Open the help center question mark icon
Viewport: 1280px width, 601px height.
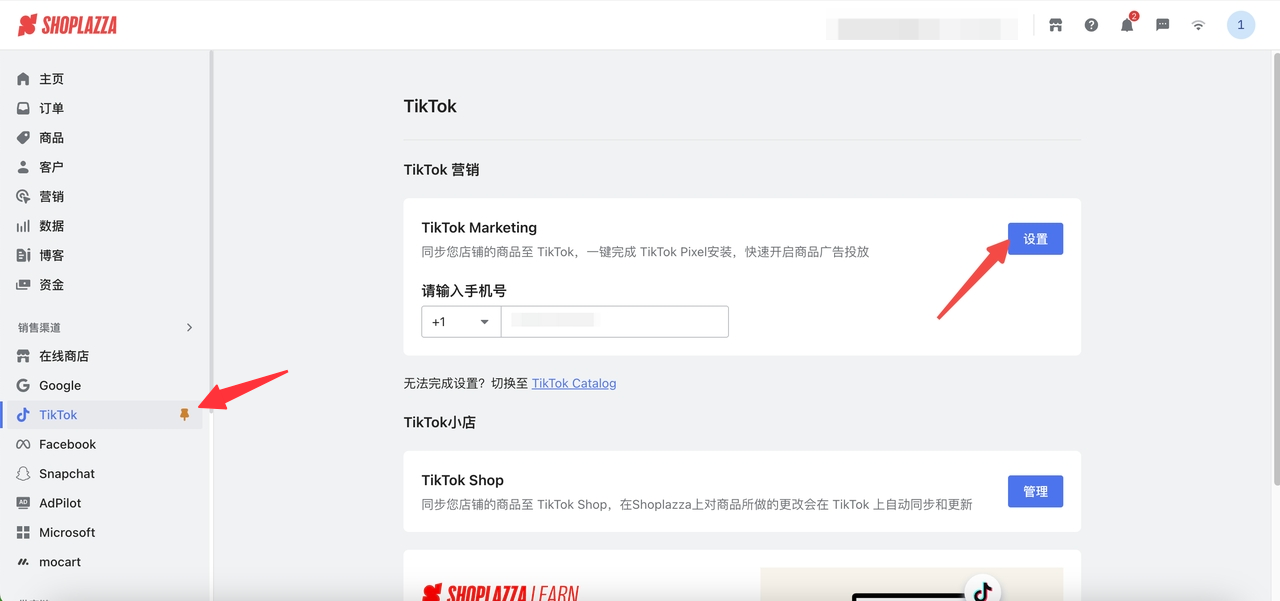pos(1091,25)
